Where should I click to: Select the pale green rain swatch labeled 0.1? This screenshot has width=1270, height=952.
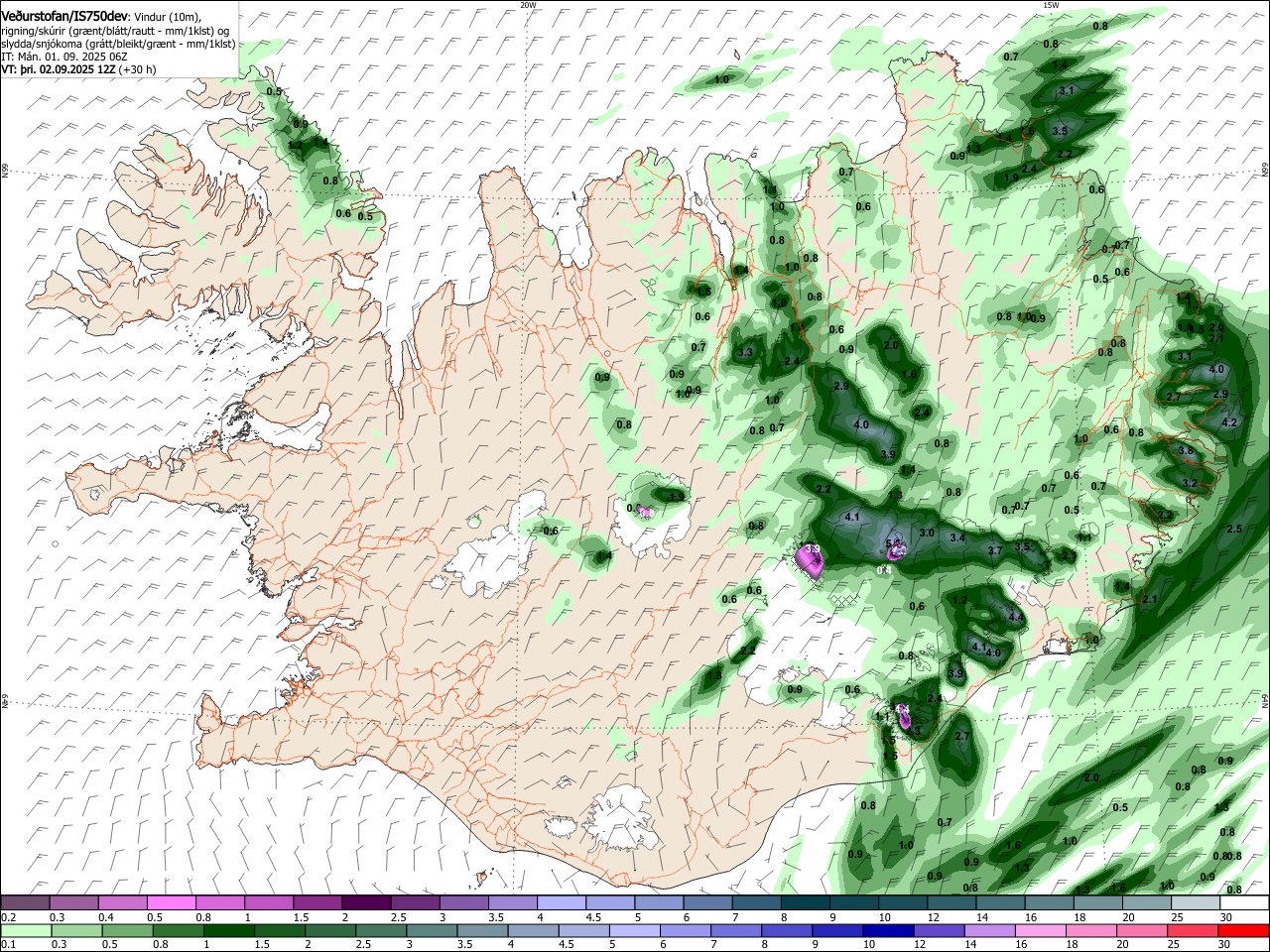click(x=25, y=931)
